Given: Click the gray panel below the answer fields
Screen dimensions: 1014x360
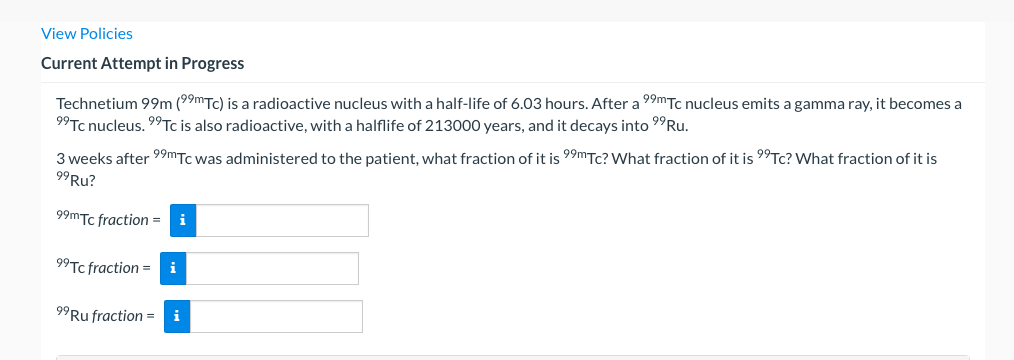Looking at the screenshot, I should tap(513, 357).
